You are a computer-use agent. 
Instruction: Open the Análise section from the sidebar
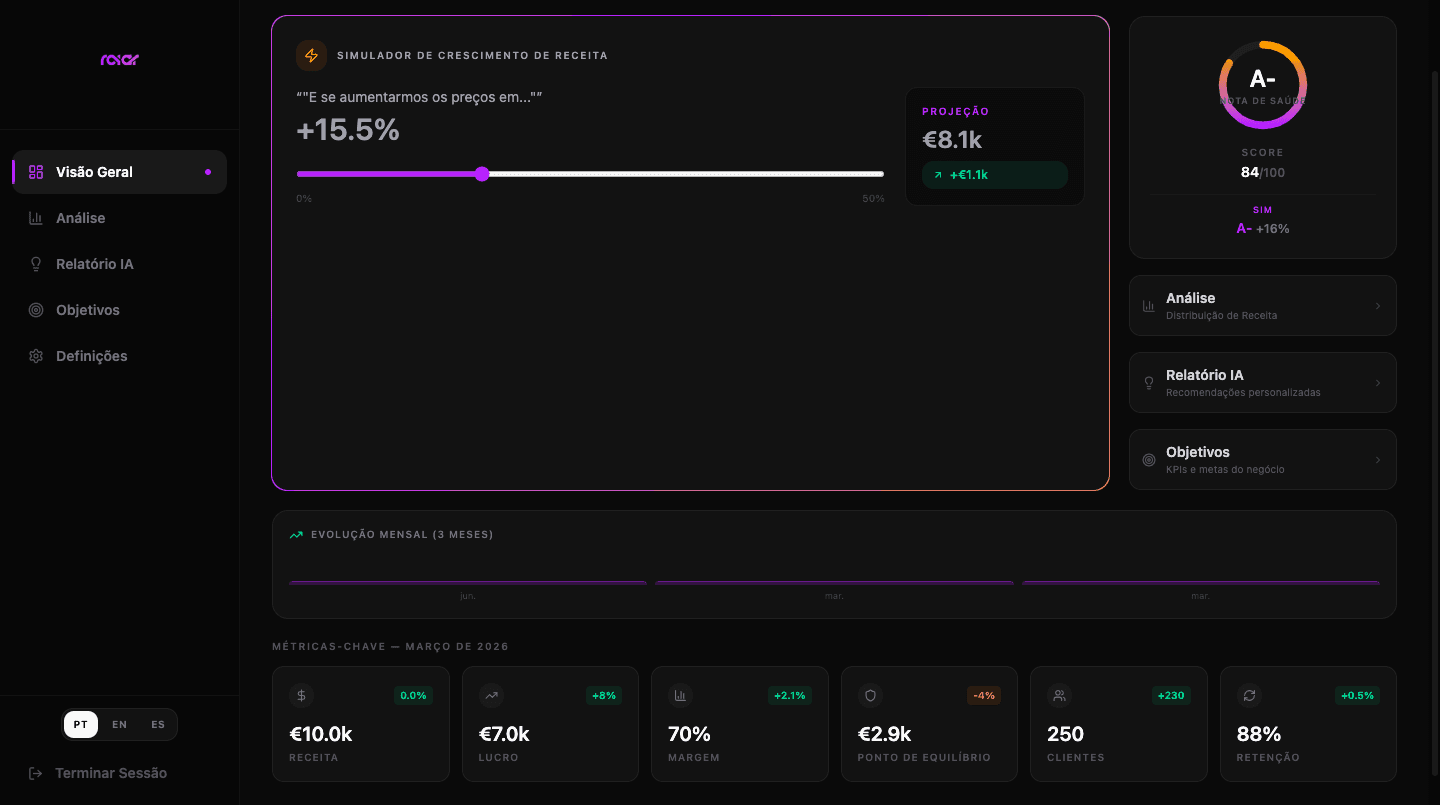(x=82, y=217)
